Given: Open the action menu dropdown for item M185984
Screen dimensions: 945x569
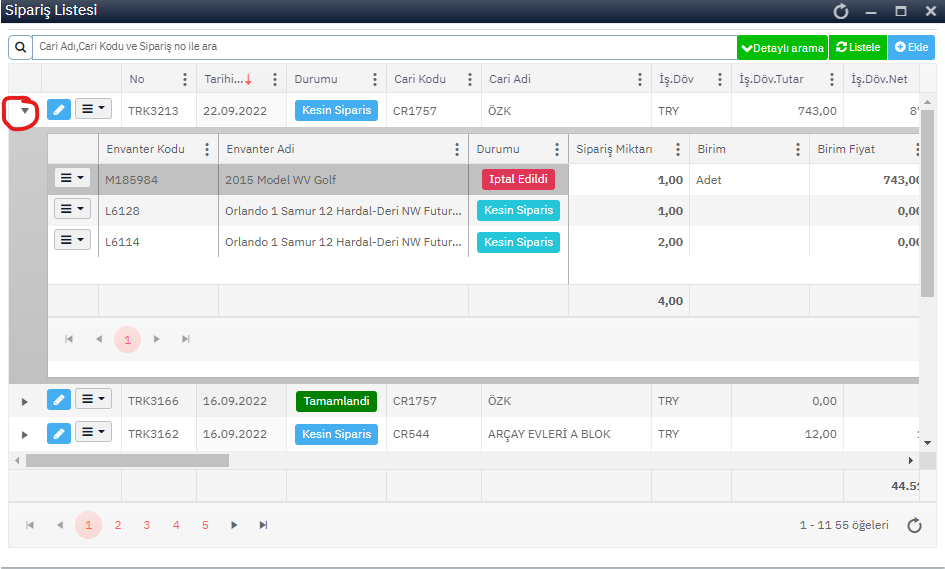Looking at the screenshot, I should click(72, 178).
